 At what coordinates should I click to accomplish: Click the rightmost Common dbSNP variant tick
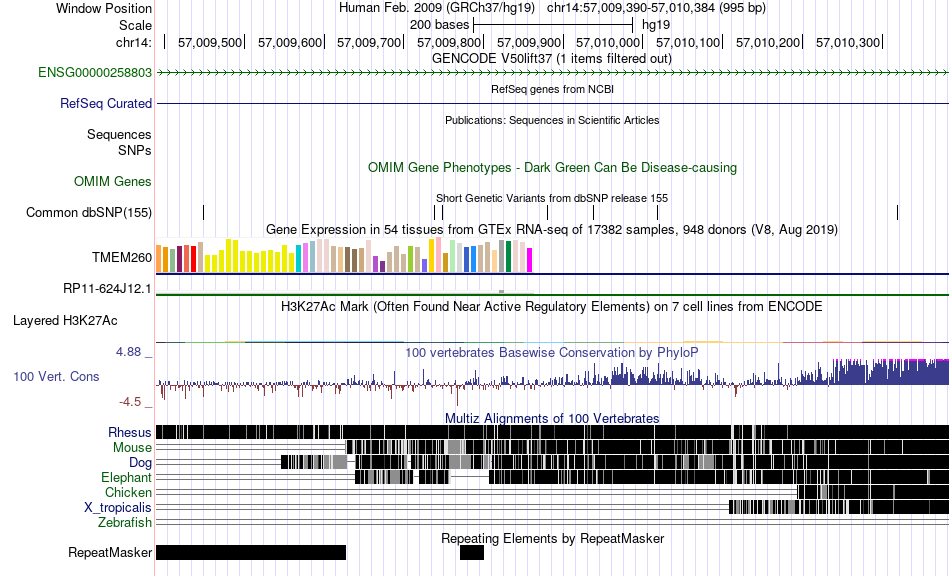pyautogui.click(x=897, y=213)
